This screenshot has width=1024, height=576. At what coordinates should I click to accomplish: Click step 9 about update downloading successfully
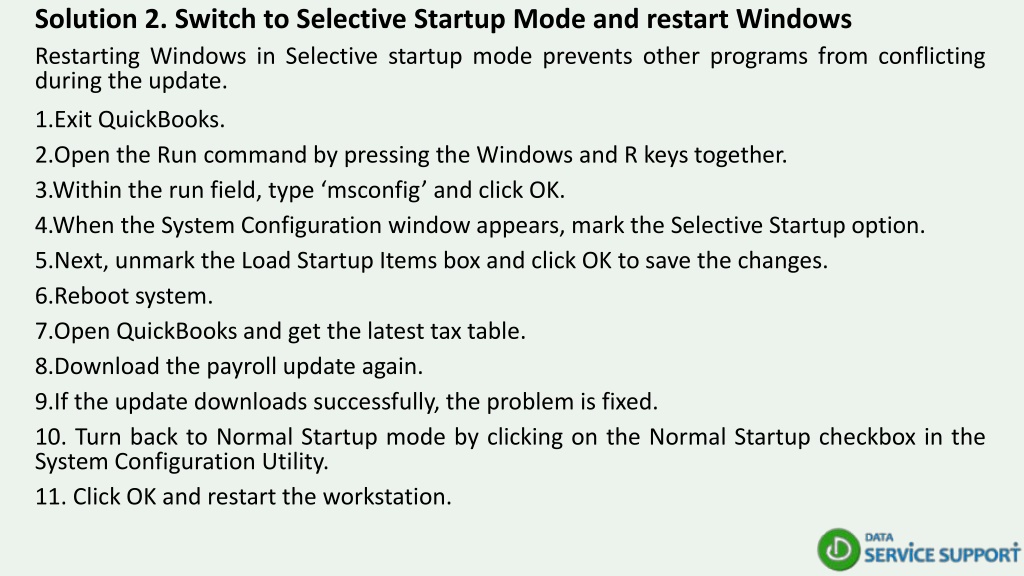pos(346,402)
